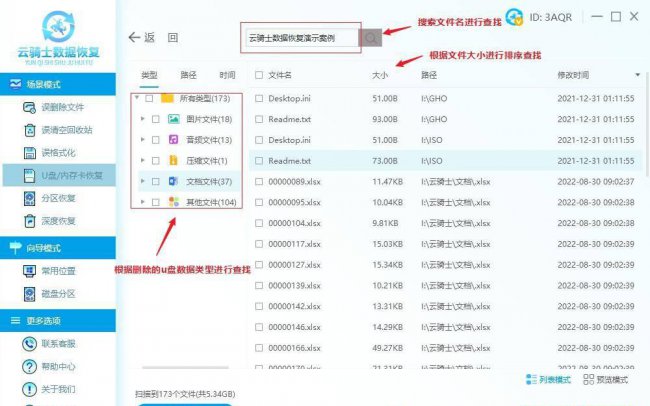Check the Desktop.ini file in I:\GHO
Image resolution: width=650 pixels, height=406 pixels.
click(259, 98)
